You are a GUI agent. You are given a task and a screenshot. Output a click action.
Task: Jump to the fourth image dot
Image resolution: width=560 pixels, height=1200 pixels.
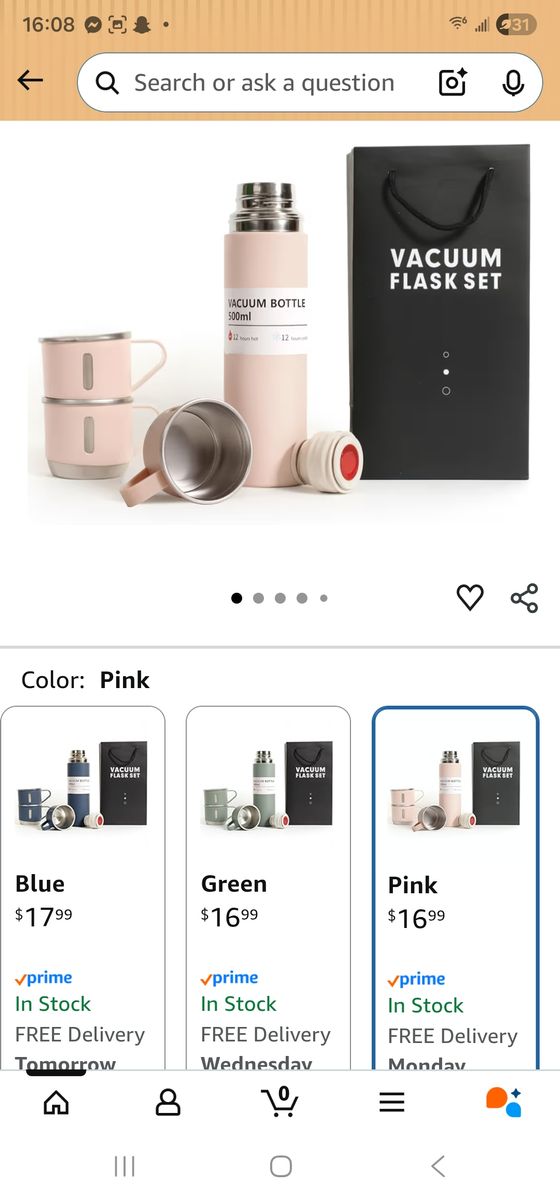coord(302,598)
